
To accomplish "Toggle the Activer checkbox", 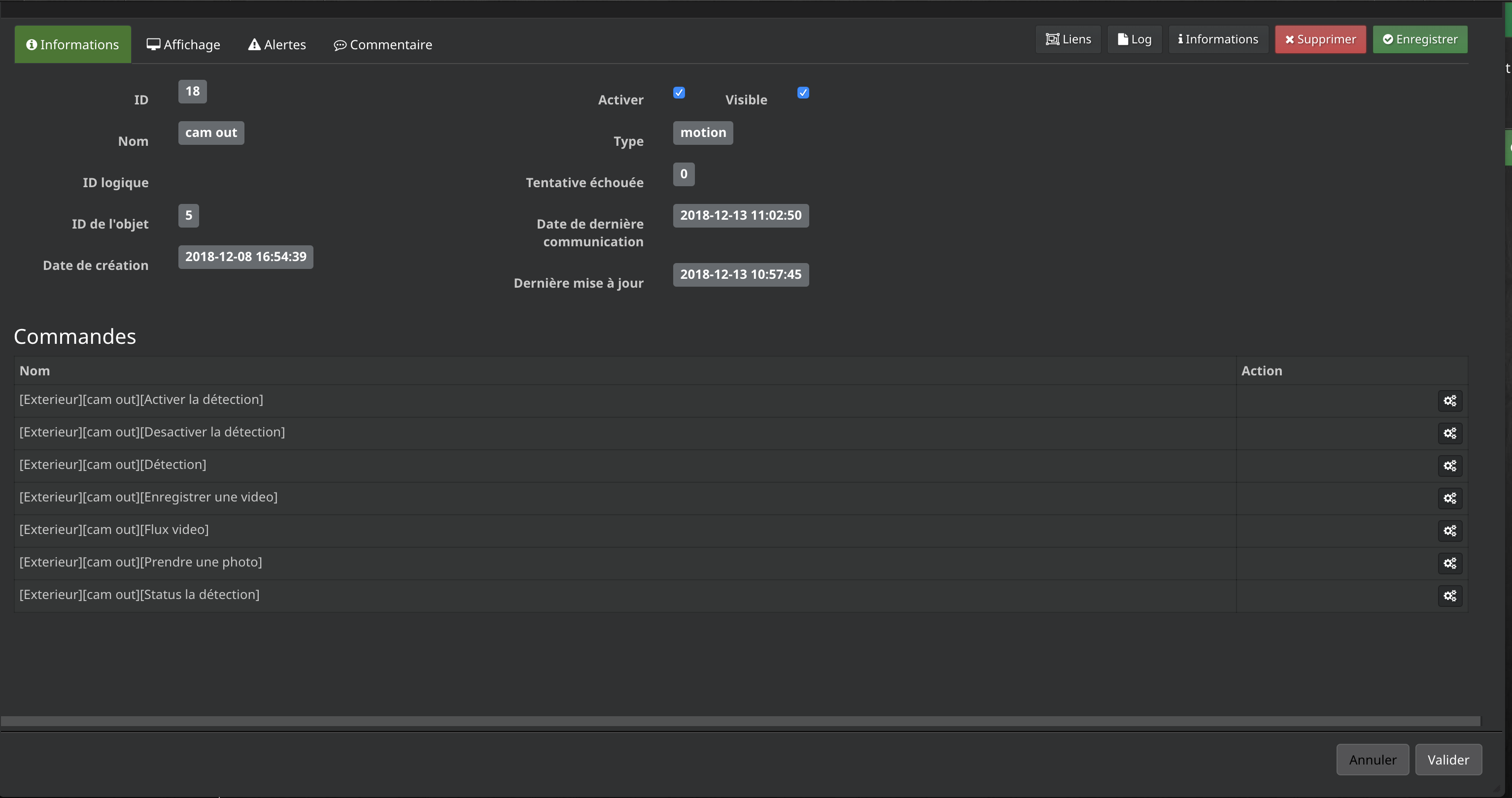I will point(679,93).
